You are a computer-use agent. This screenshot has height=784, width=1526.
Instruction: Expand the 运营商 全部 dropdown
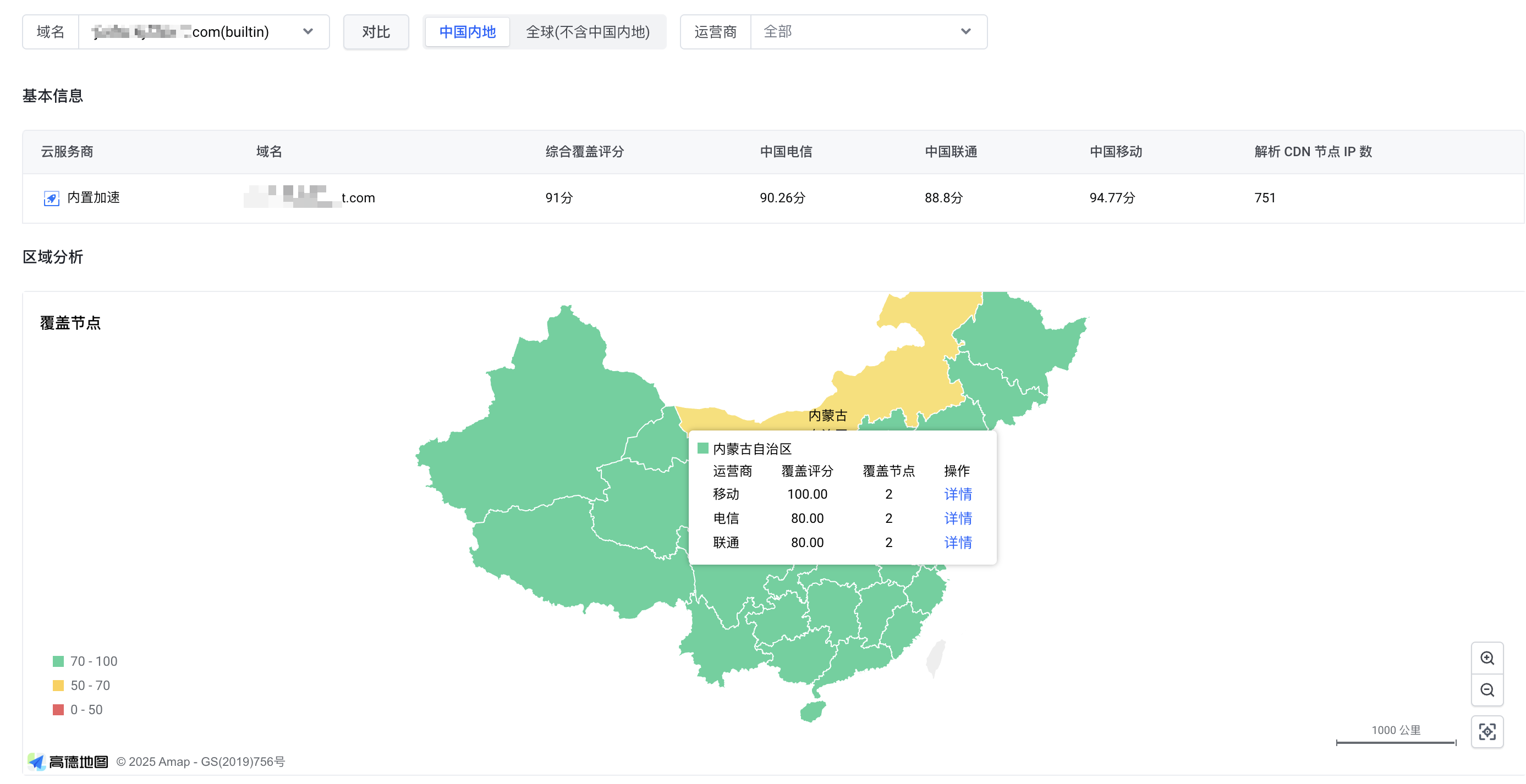868,32
